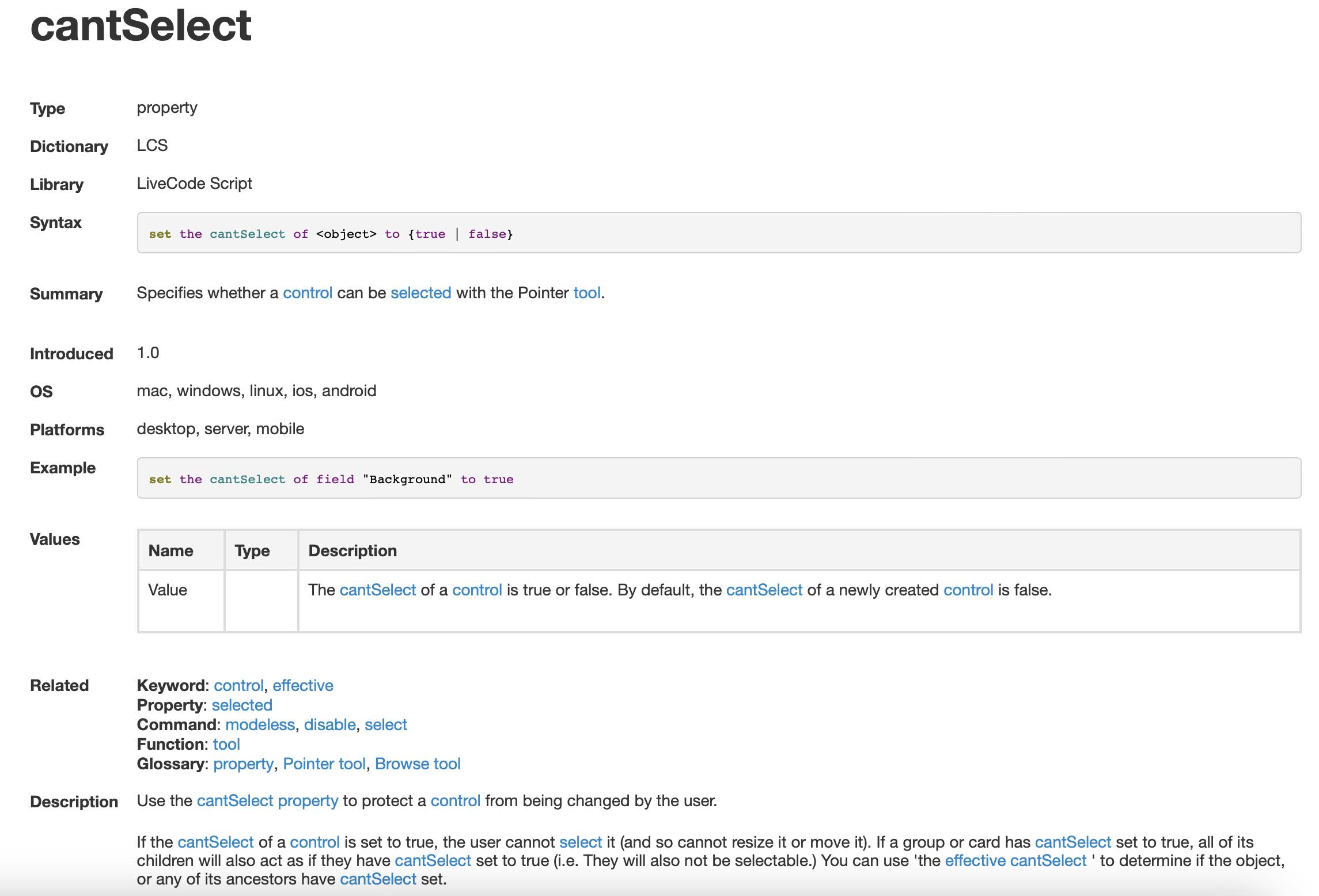Open the 'tool' Function link
The image size is (1319, 896).
[x=226, y=744]
